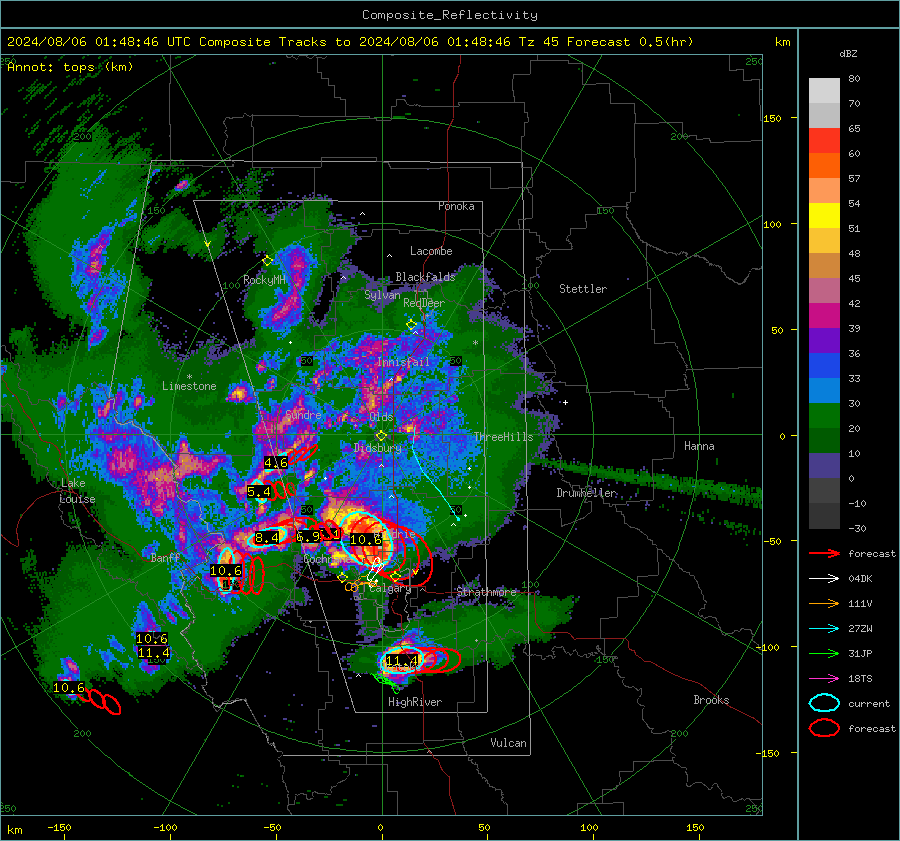
Task: Click the 4.6 storm top label
Action: pos(276,463)
